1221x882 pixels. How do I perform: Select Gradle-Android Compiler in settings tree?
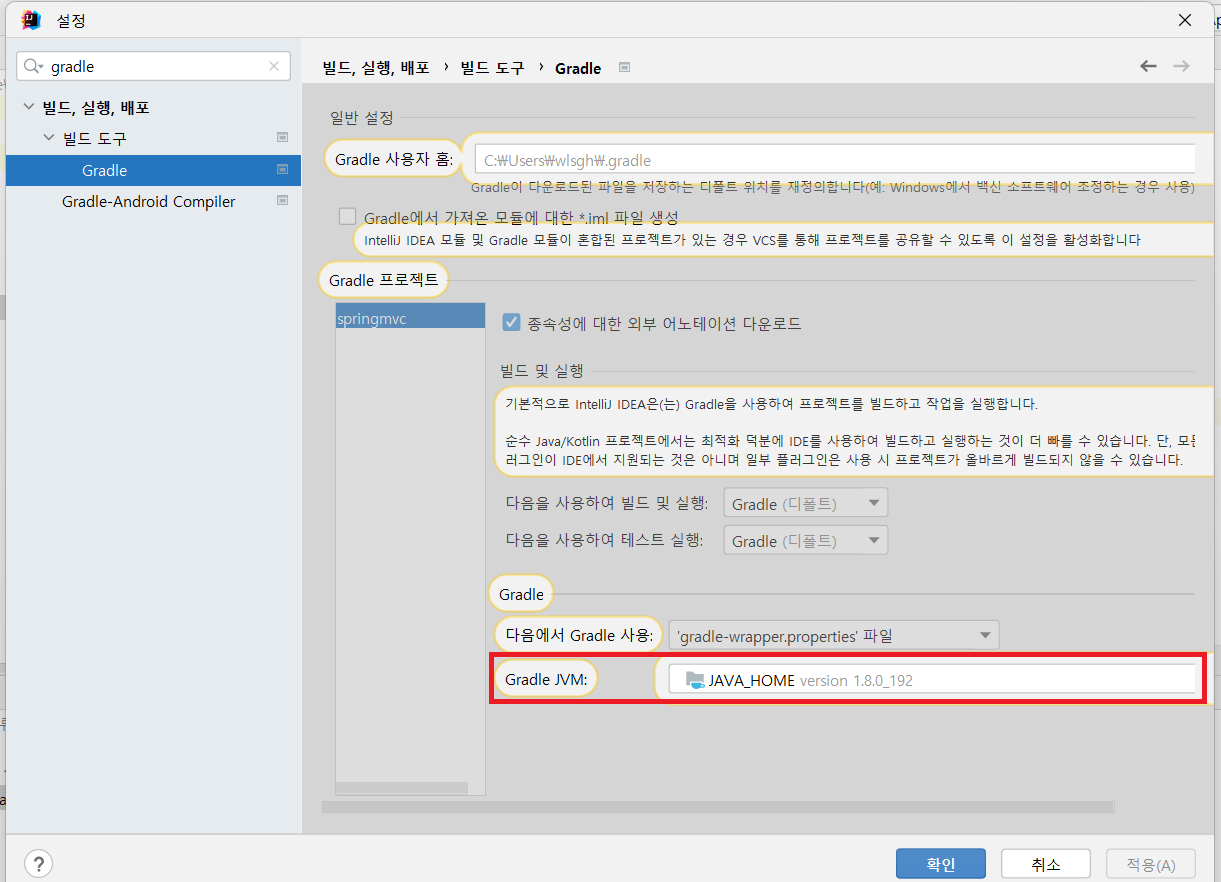[x=149, y=201]
